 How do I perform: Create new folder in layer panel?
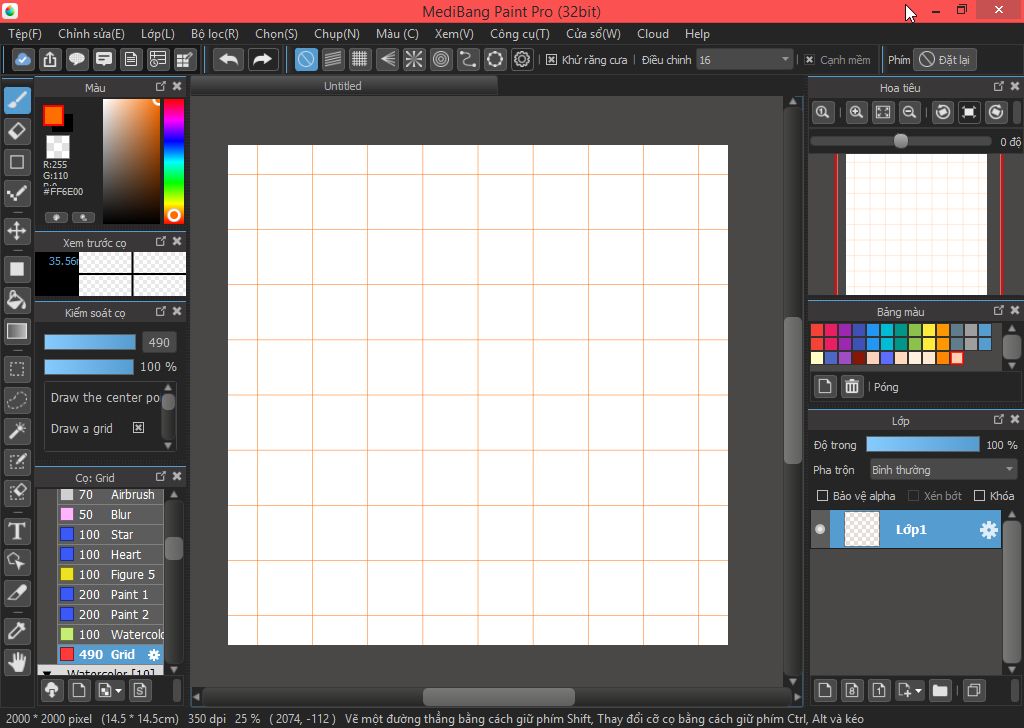click(940, 690)
